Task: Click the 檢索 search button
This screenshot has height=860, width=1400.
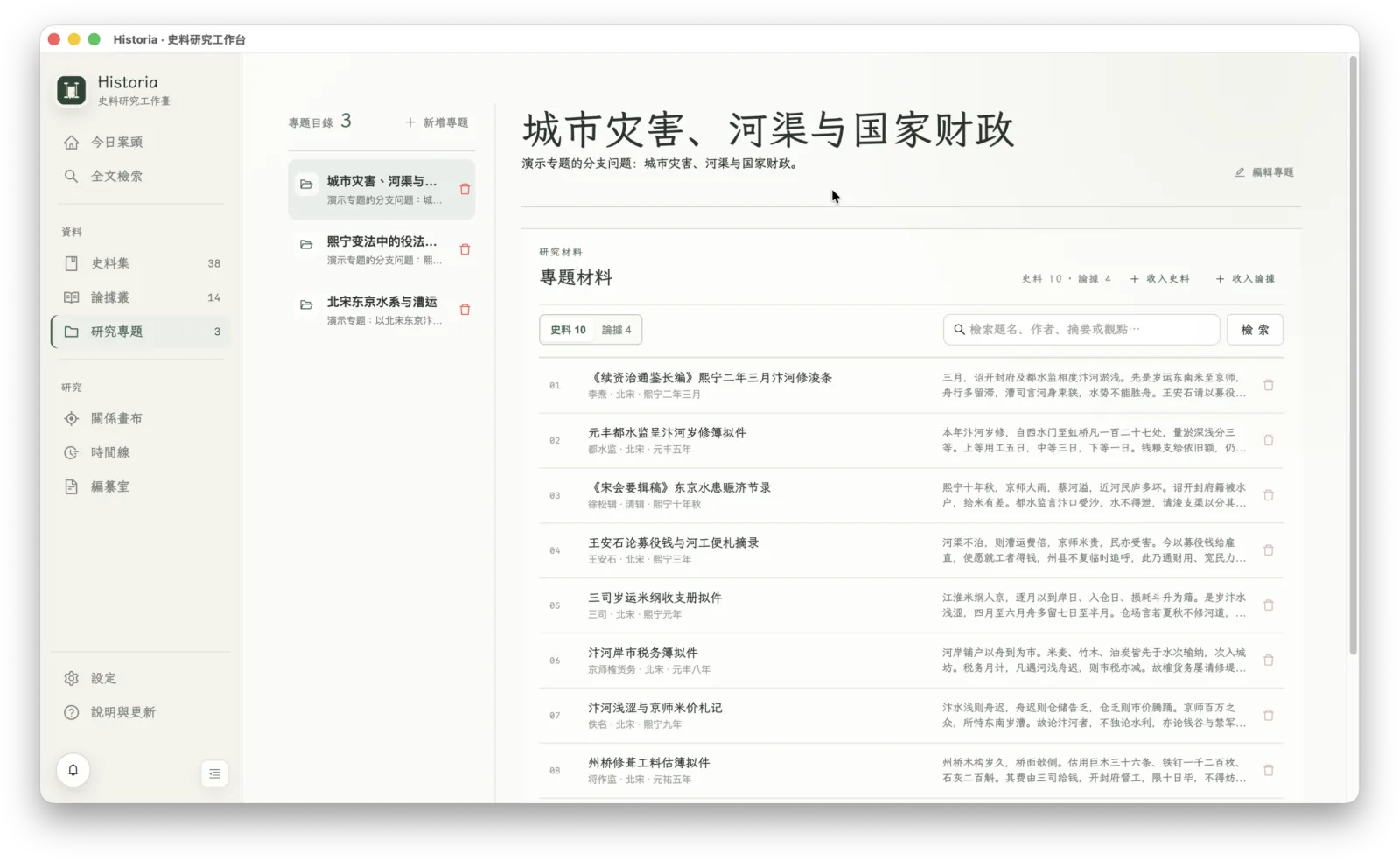Action: pyautogui.click(x=1255, y=330)
